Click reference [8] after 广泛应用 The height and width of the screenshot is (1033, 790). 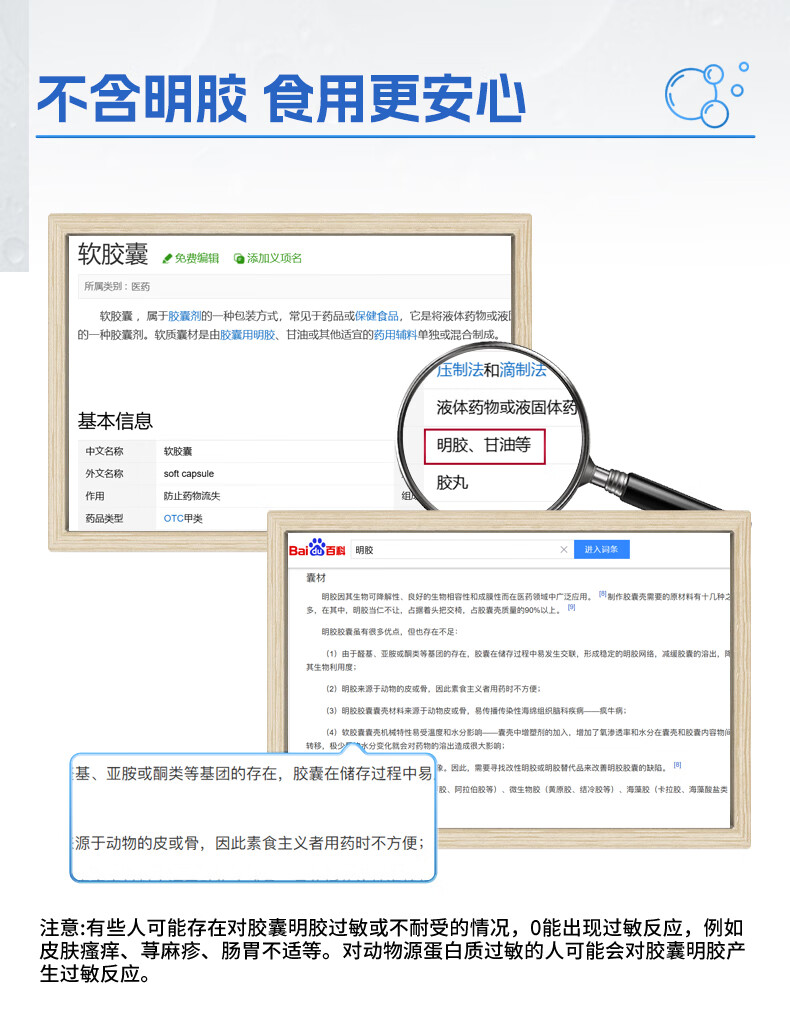[x=602, y=594]
